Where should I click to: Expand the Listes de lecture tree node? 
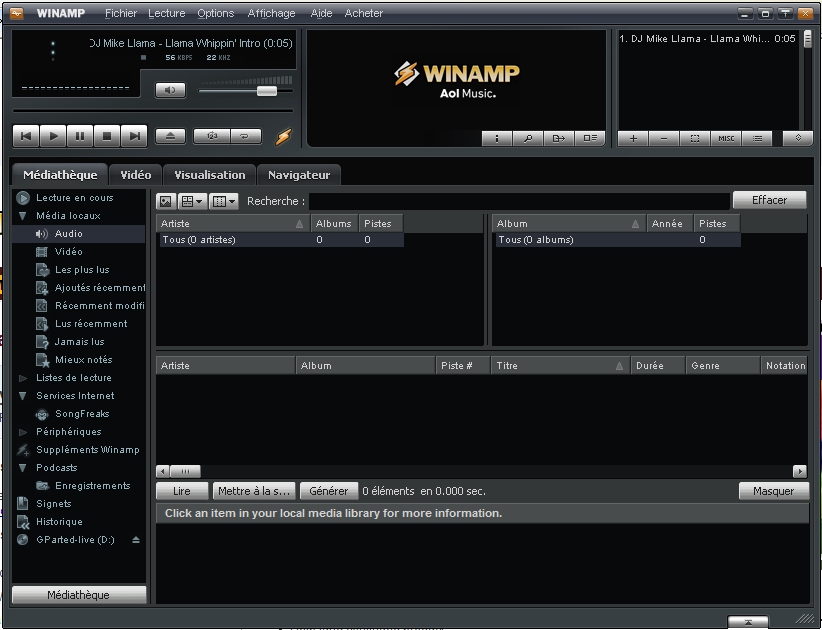(23, 378)
